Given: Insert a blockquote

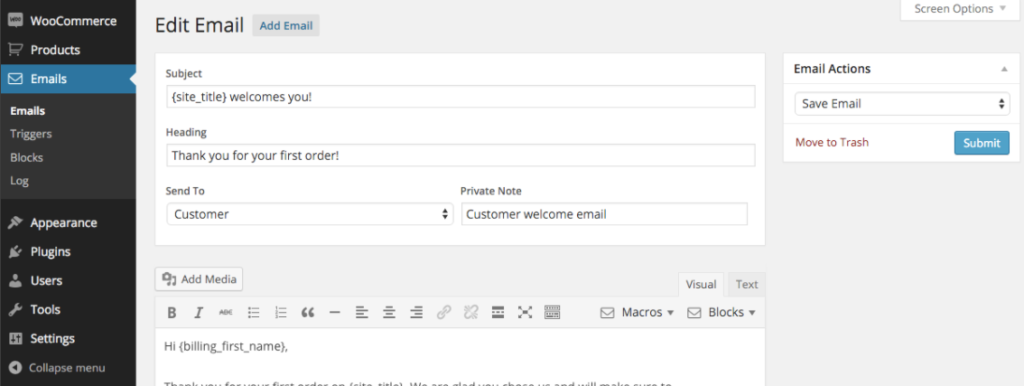Looking at the screenshot, I should [x=308, y=313].
